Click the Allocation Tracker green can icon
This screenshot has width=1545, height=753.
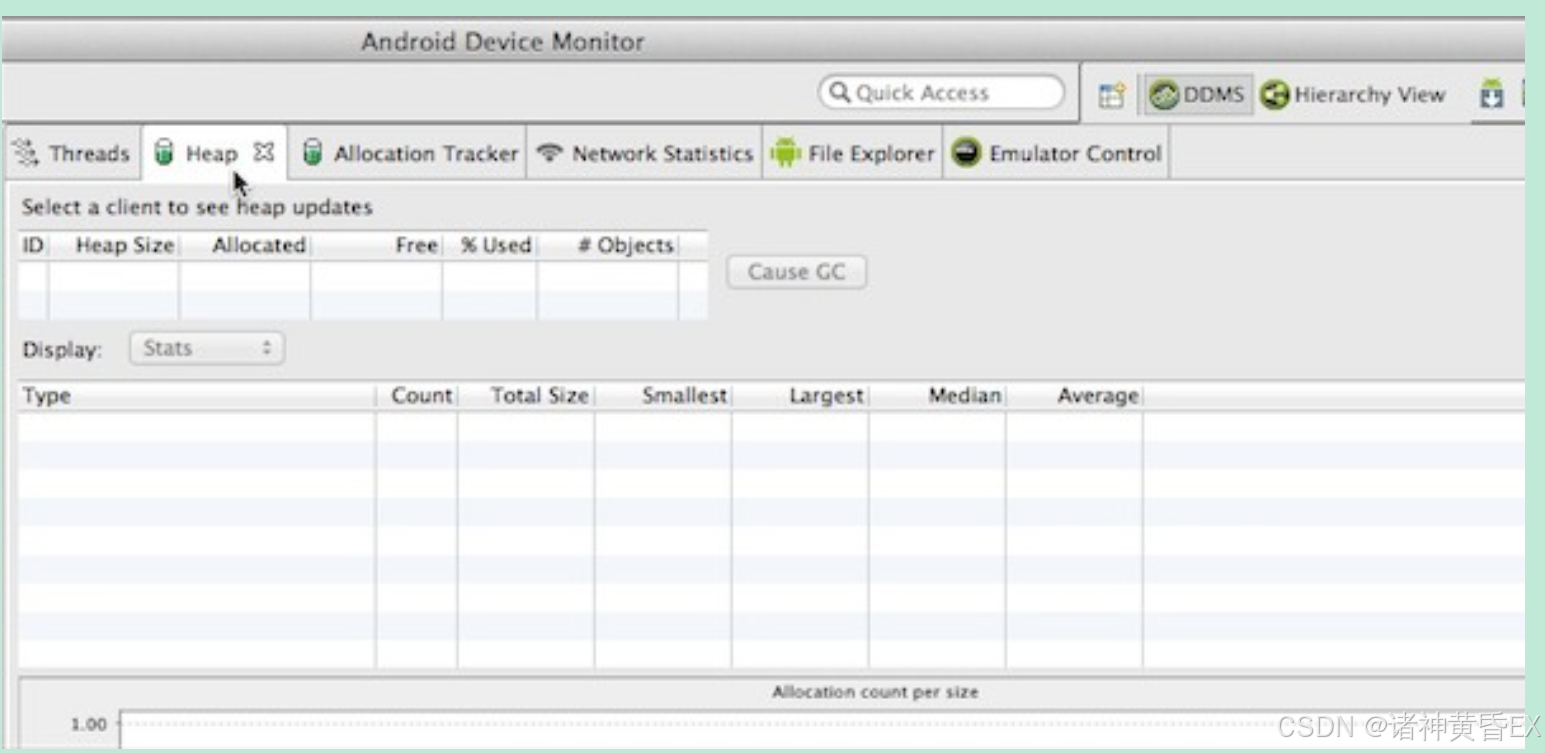(313, 153)
